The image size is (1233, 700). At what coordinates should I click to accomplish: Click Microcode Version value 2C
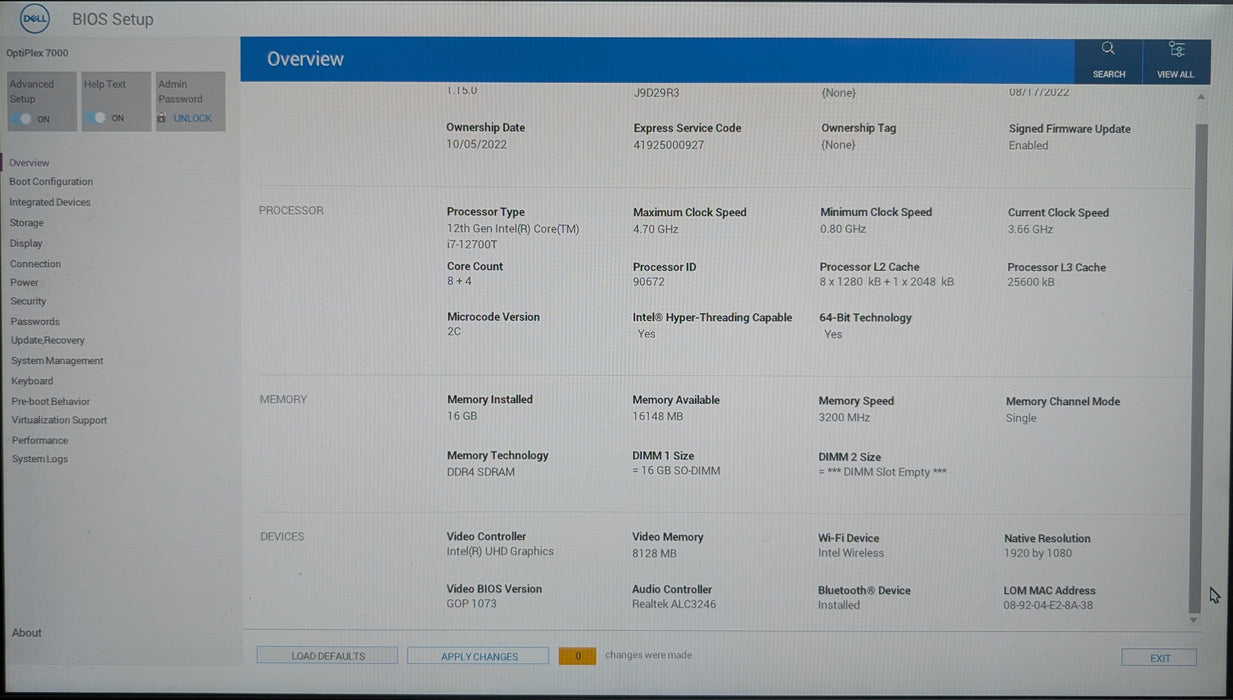454,331
